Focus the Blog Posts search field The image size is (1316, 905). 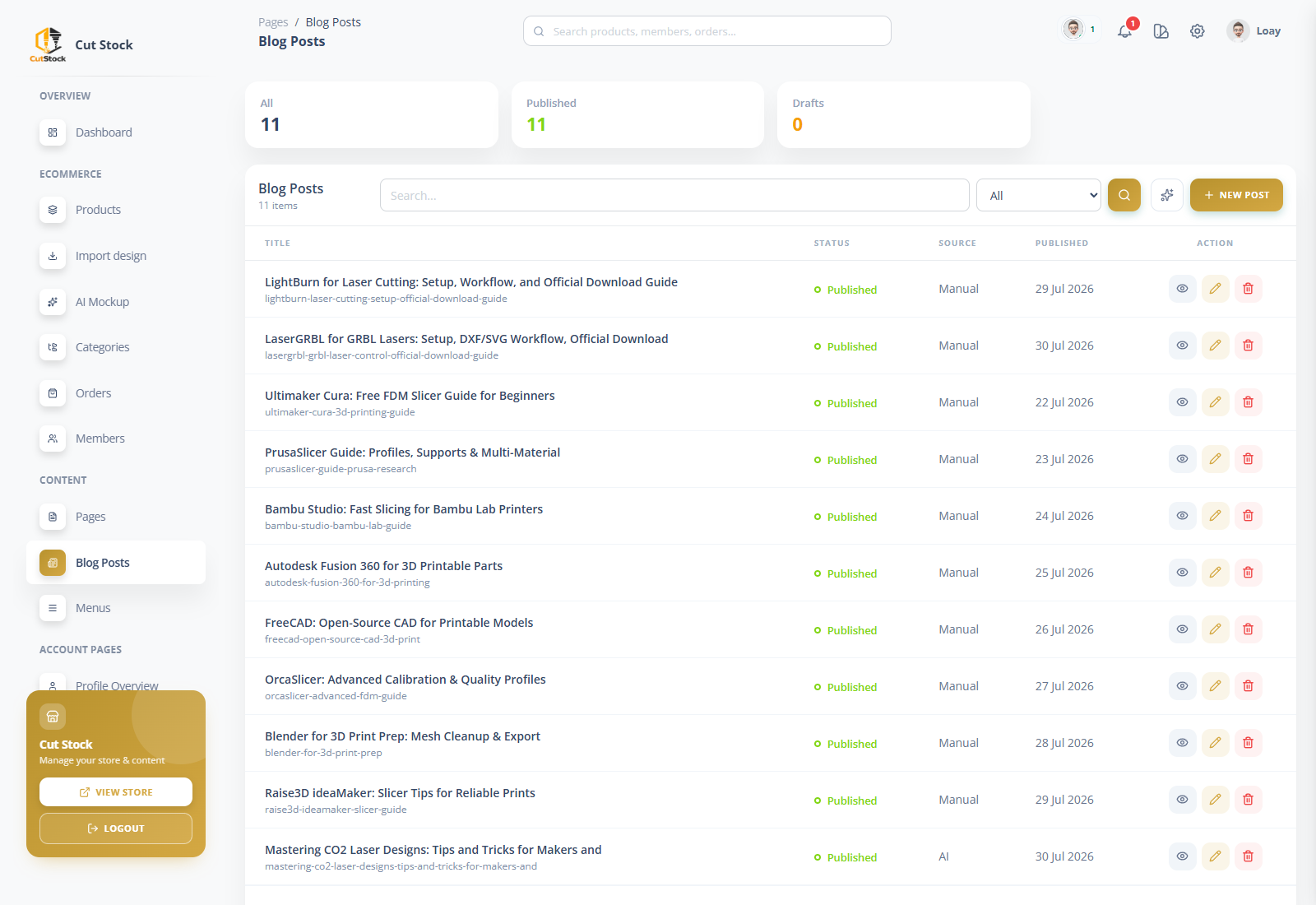coord(674,195)
